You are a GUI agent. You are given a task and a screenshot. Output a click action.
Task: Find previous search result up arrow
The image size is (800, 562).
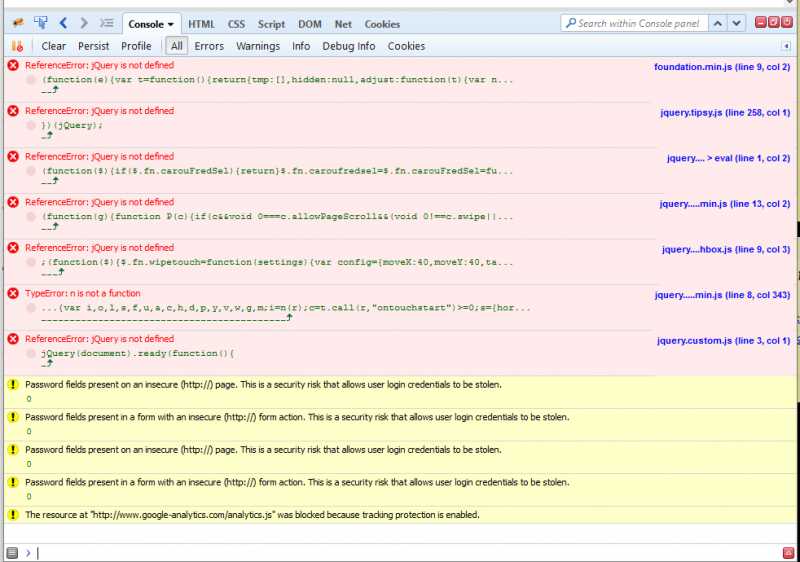point(717,23)
